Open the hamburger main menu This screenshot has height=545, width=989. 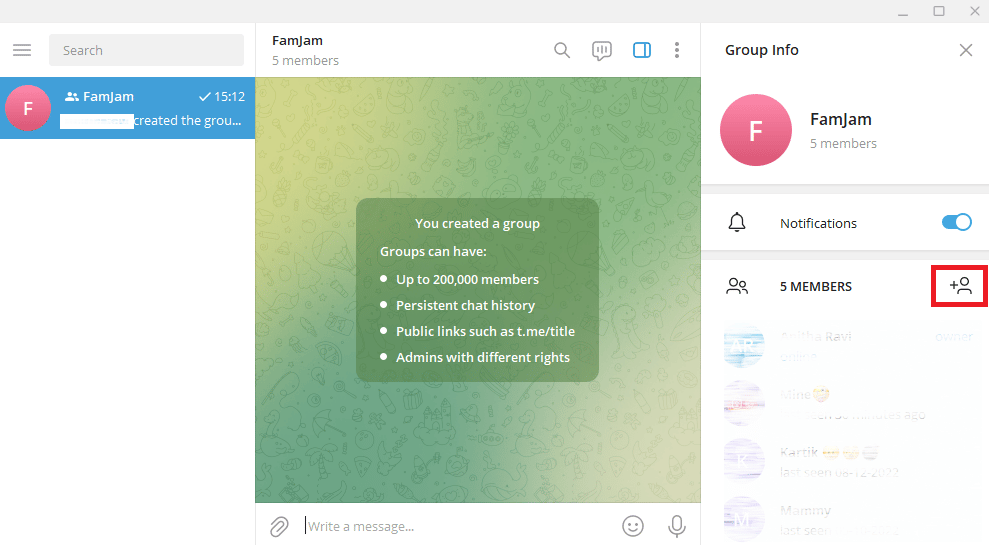[22, 50]
